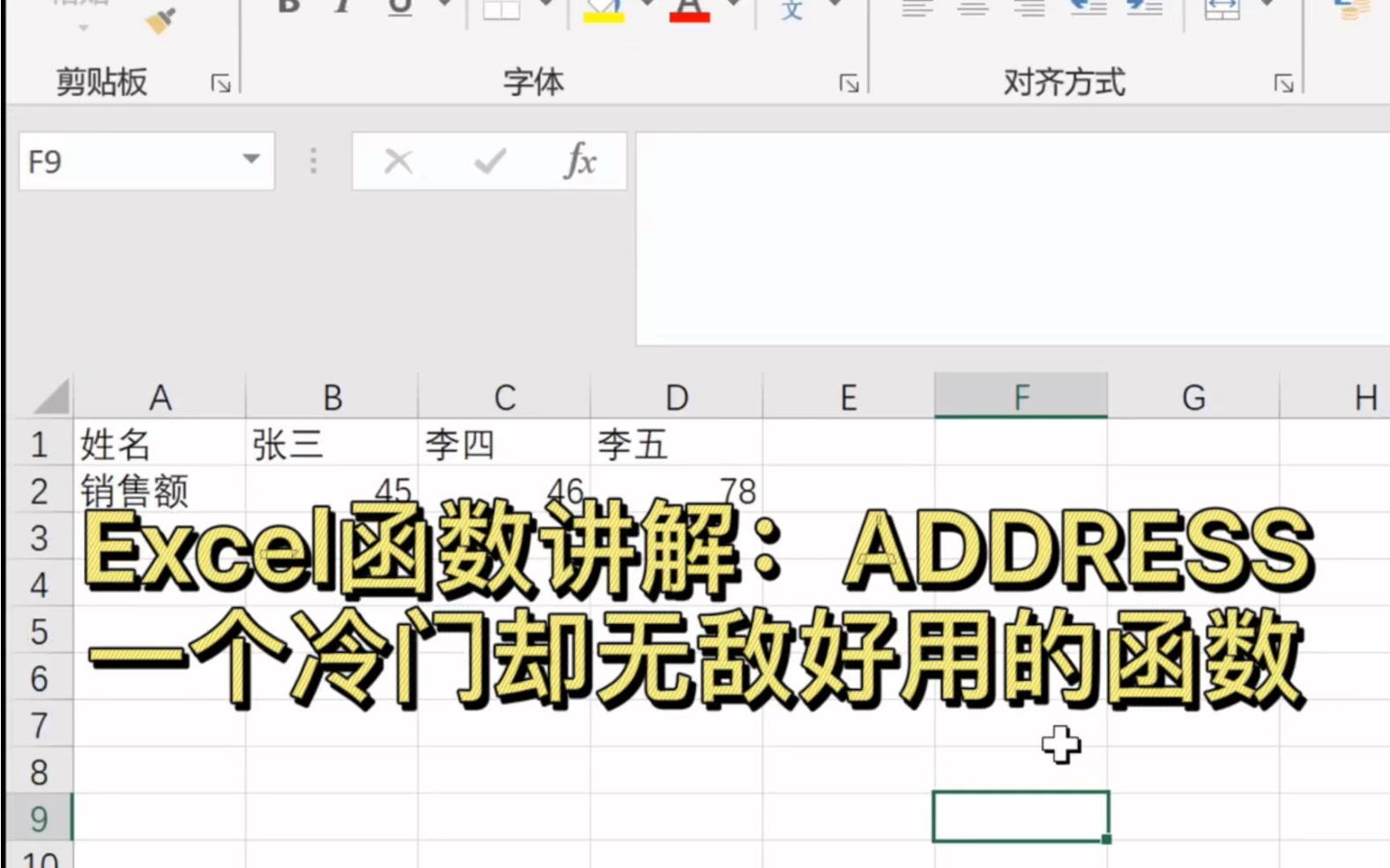The width and height of the screenshot is (1390, 868).
Task: Select column C header
Action: click(504, 397)
